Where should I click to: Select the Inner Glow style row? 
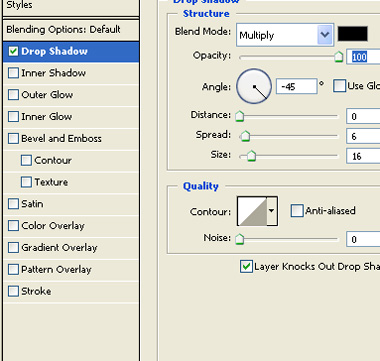pos(71,117)
